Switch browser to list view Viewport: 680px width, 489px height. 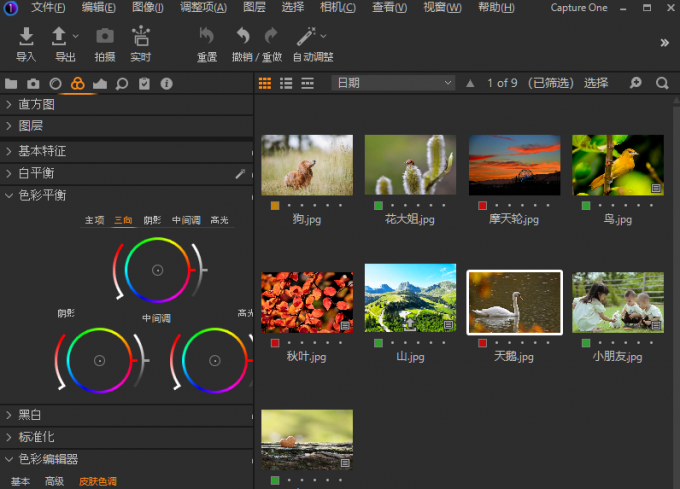coord(286,83)
